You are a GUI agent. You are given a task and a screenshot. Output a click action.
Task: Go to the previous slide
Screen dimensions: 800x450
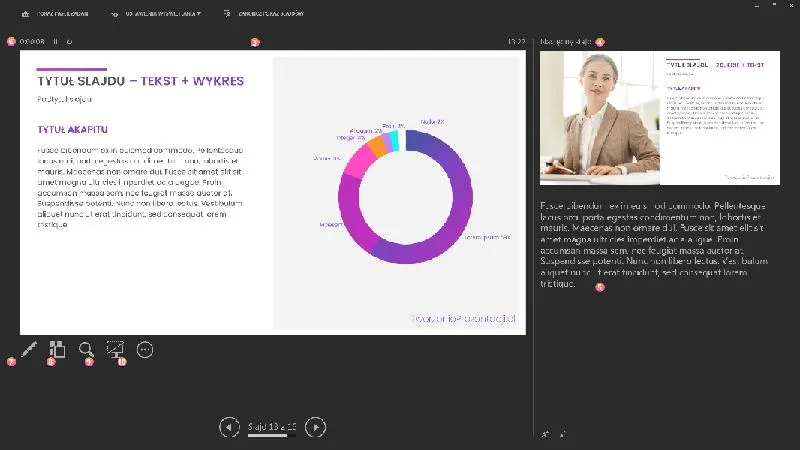[x=229, y=427]
